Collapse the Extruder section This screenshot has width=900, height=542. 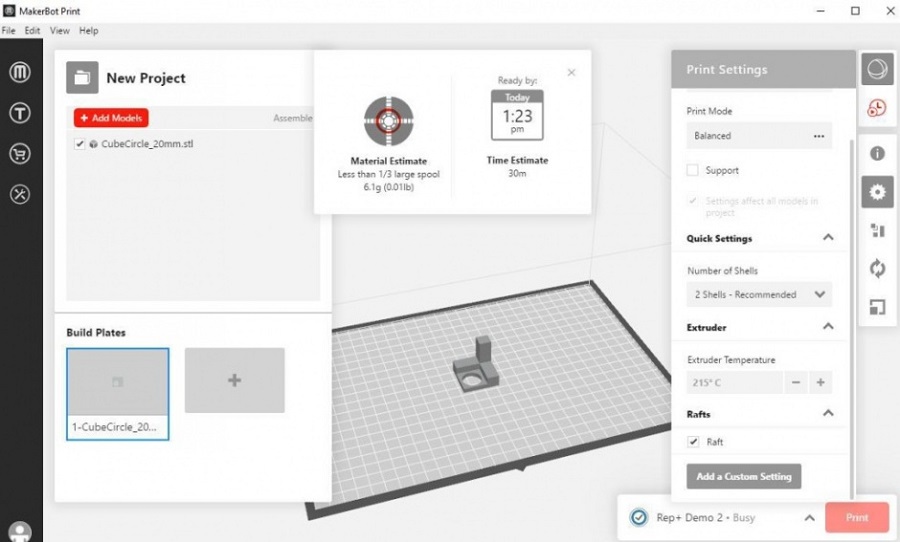click(x=828, y=326)
